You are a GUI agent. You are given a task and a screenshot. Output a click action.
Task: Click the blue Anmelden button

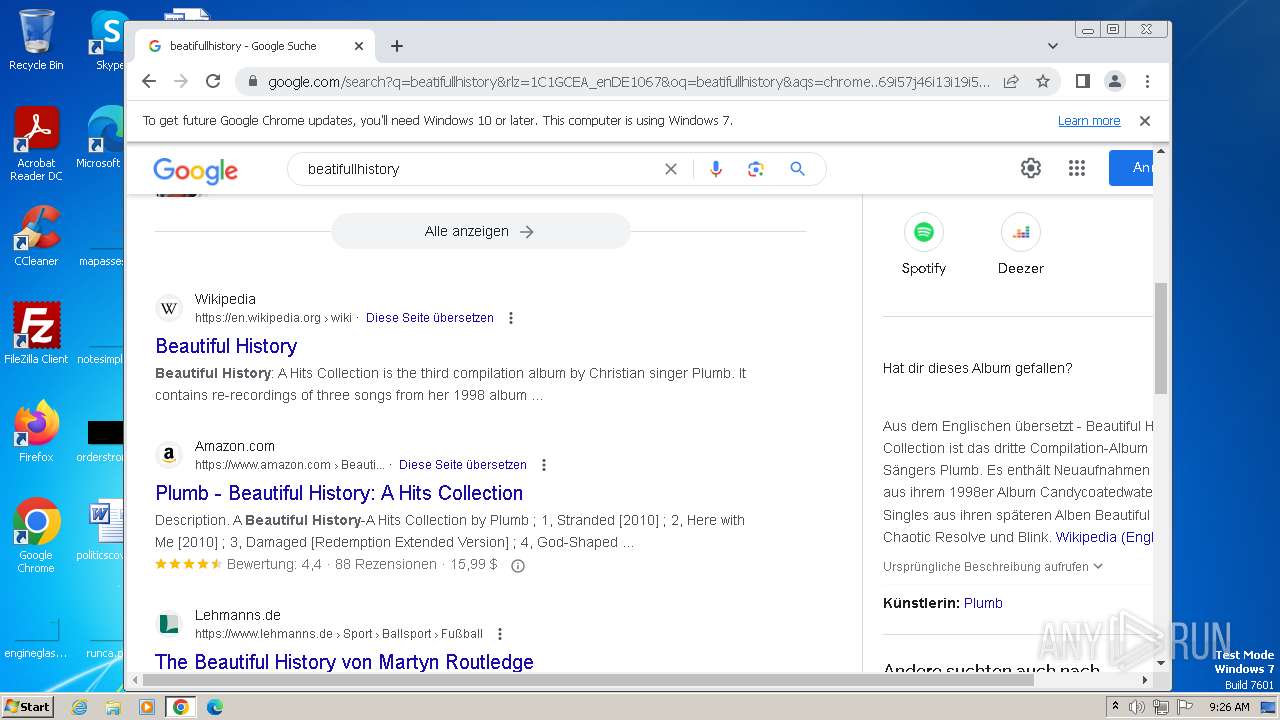pos(1131,168)
